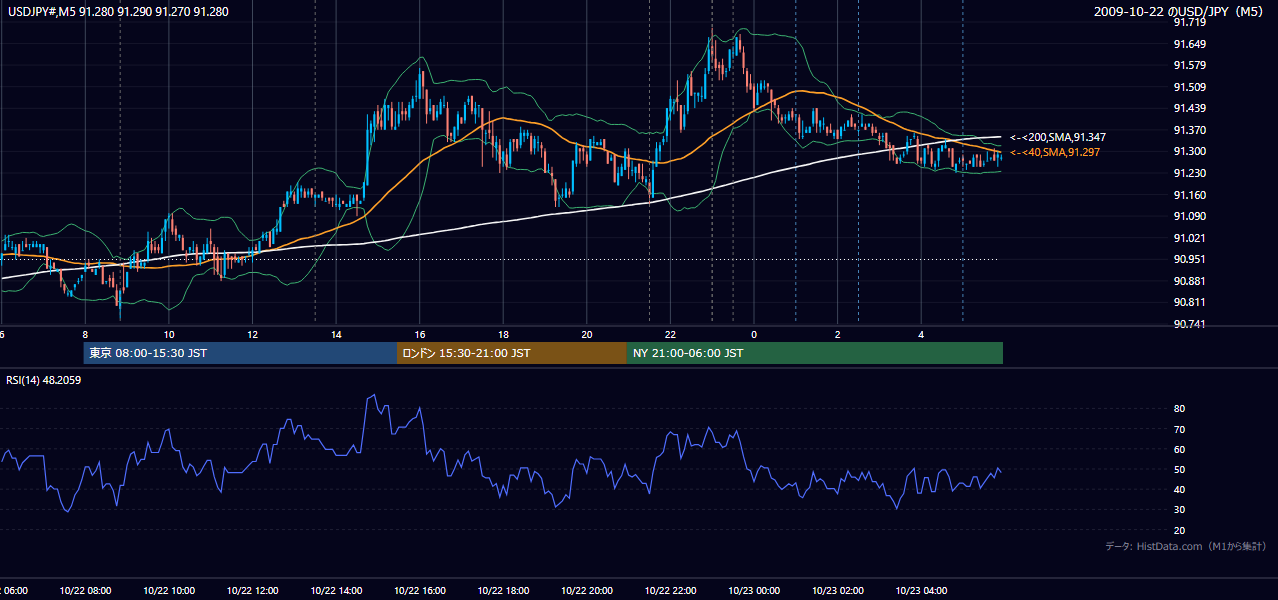Click the 10/23 04:00 date axis label
This screenshot has height=600, width=1278.
click(x=921, y=591)
